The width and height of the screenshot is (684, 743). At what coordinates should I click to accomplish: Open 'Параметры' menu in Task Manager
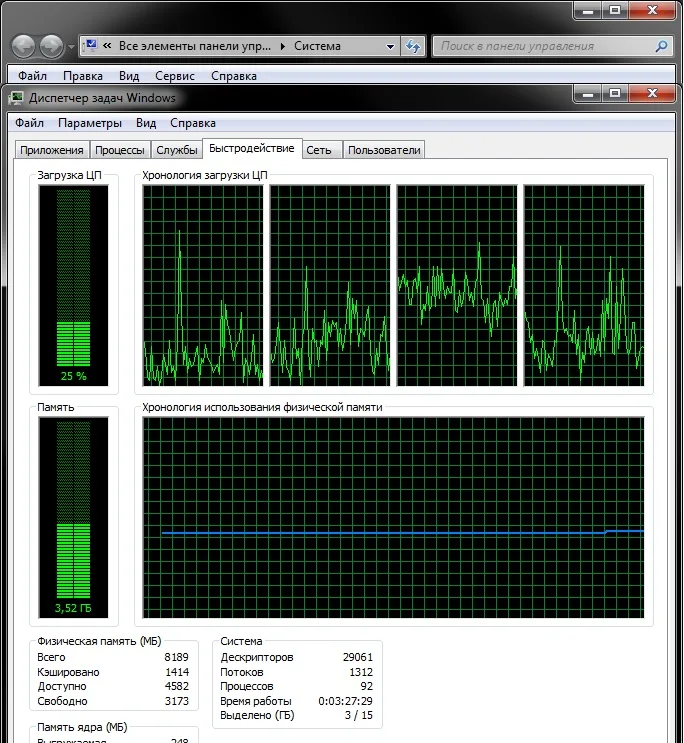(x=90, y=123)
